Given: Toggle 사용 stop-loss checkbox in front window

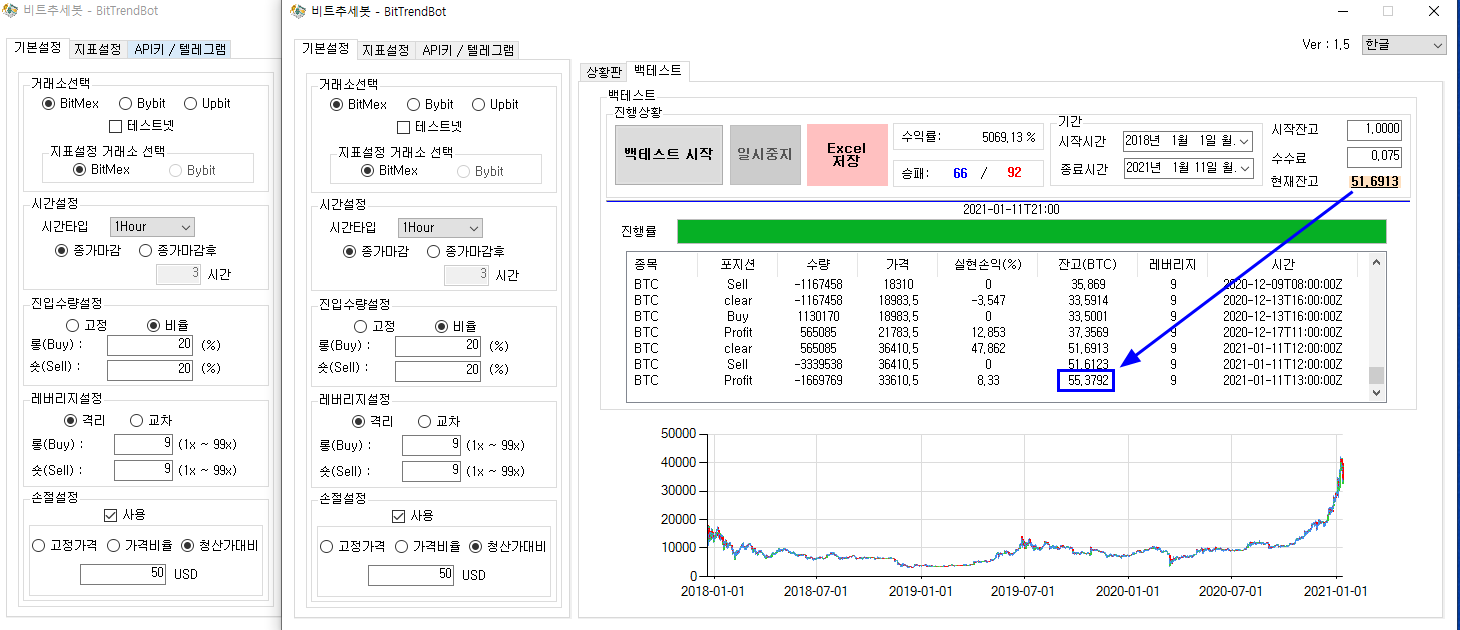Looking at the screenshot, I should (x=399, y=516).
